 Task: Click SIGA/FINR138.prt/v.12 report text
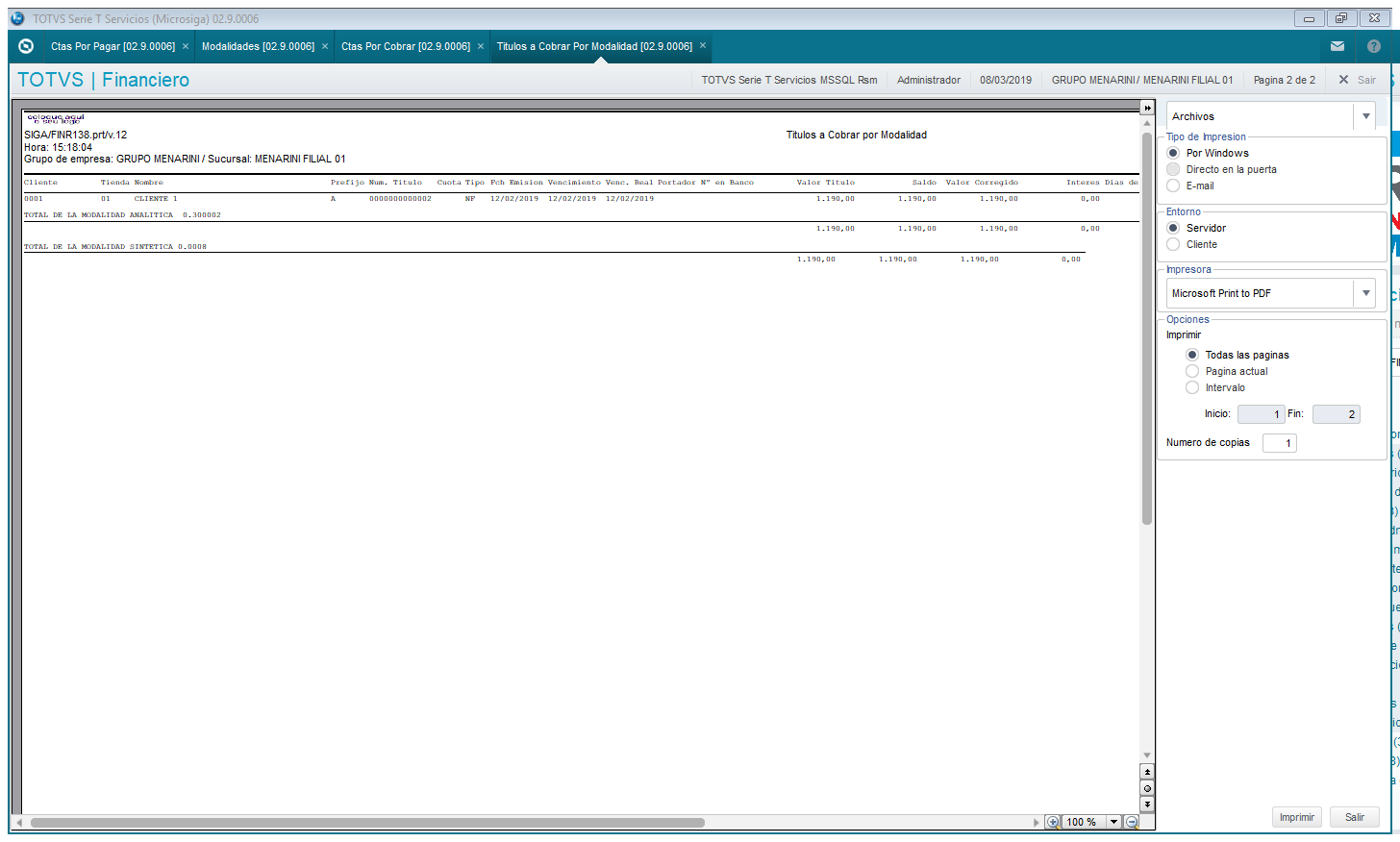point(76,136)
